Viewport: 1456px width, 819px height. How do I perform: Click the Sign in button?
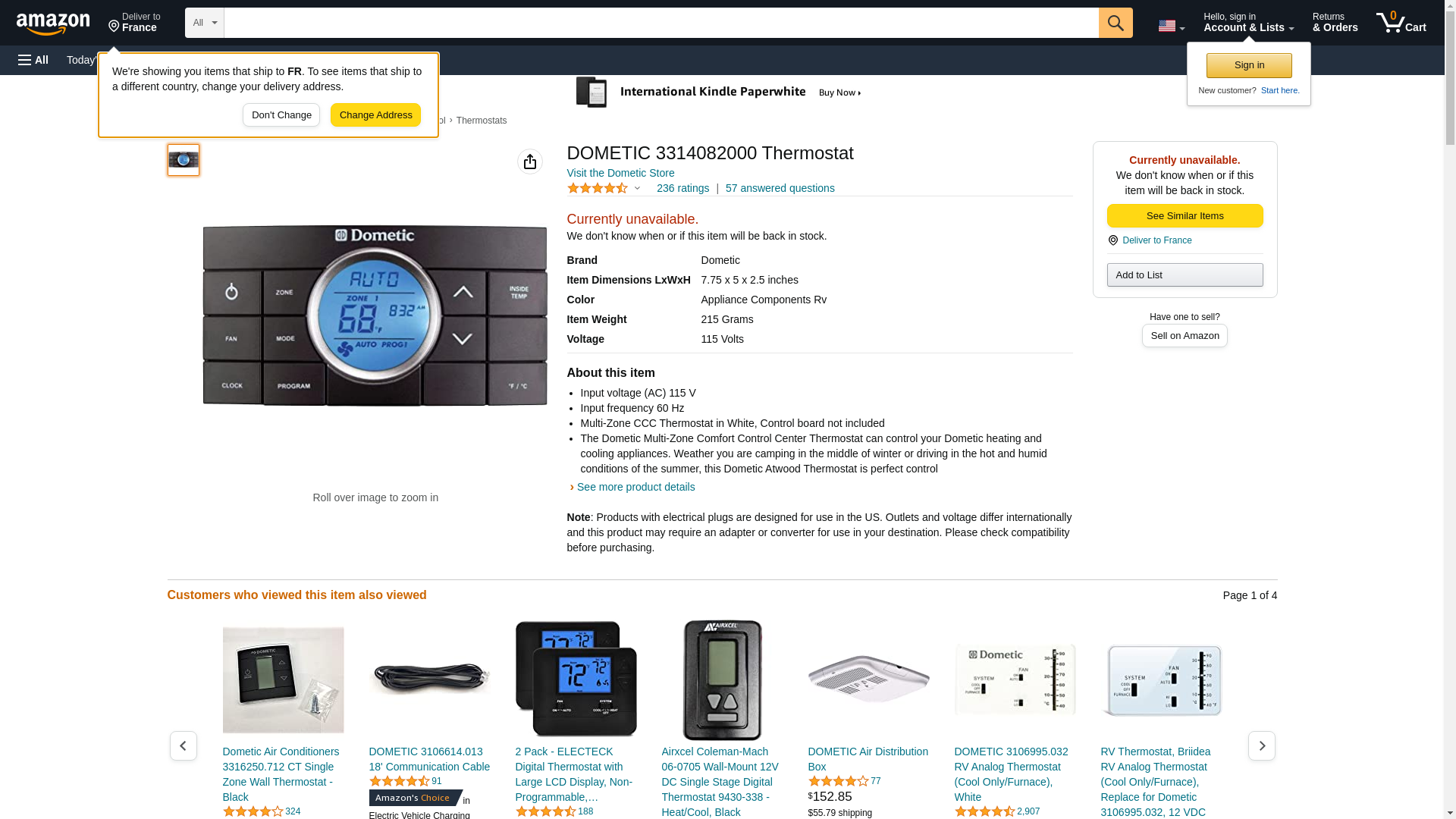coord(1249,65)
